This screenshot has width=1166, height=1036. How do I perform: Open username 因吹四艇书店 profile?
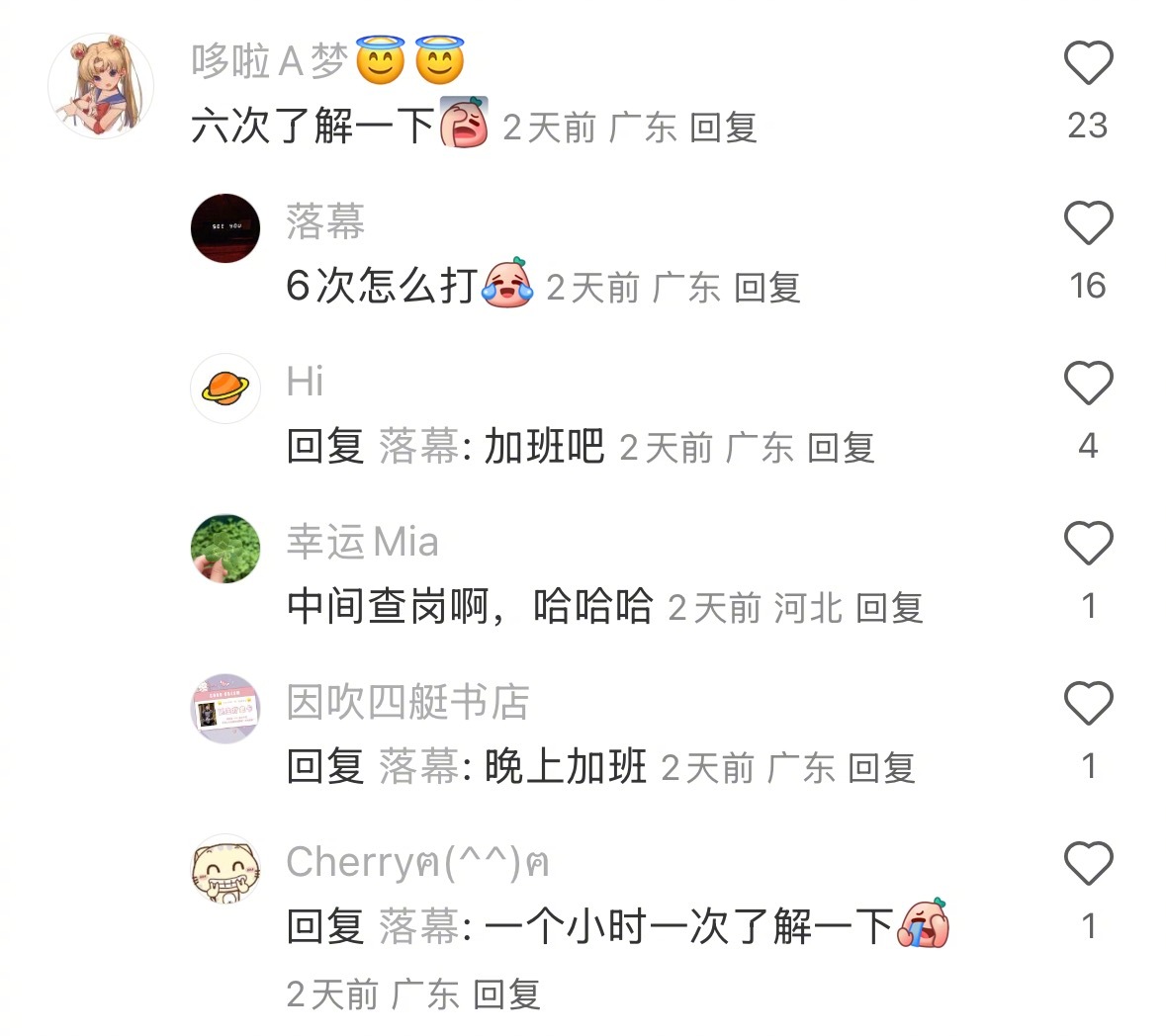point(407,702)
